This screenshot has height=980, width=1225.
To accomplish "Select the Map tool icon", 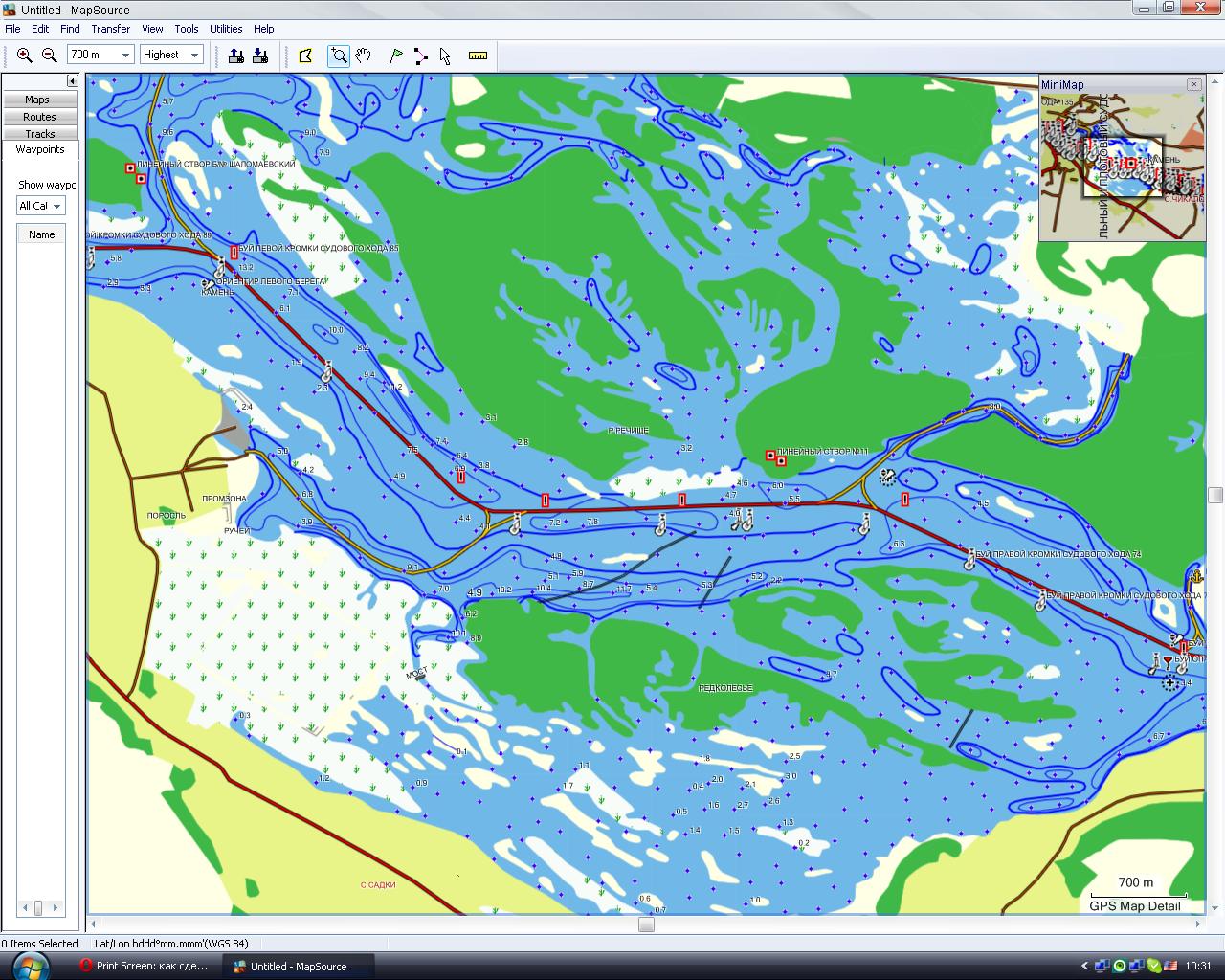I will tap(305, 56).
